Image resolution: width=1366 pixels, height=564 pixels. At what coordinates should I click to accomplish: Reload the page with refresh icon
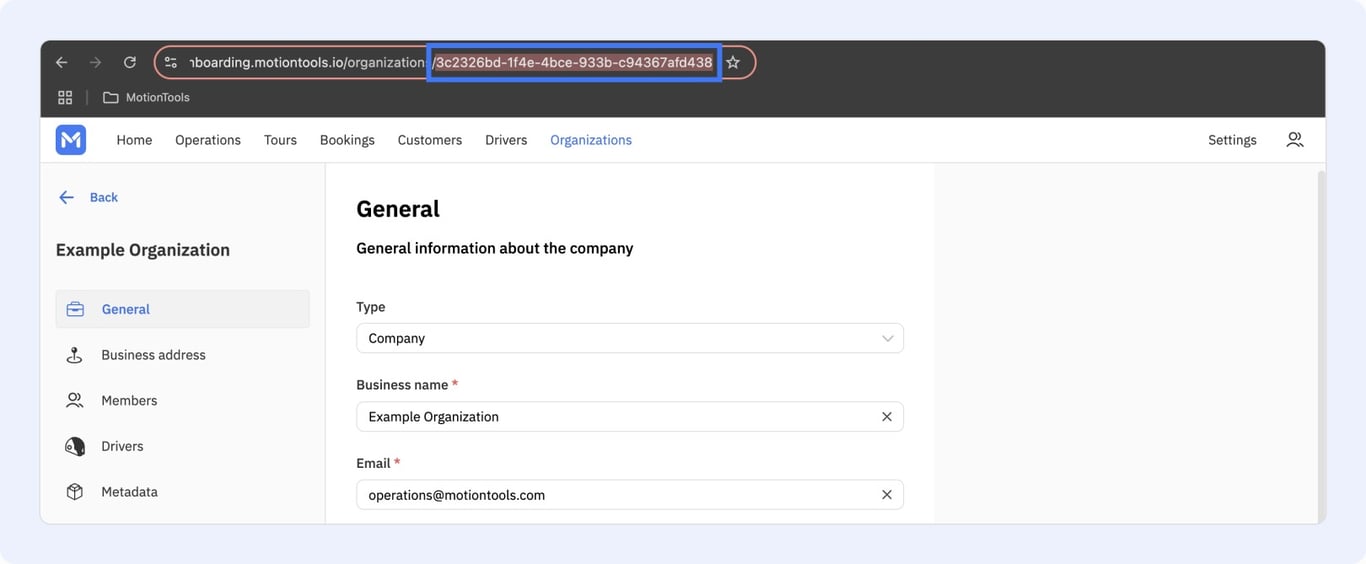129,62
